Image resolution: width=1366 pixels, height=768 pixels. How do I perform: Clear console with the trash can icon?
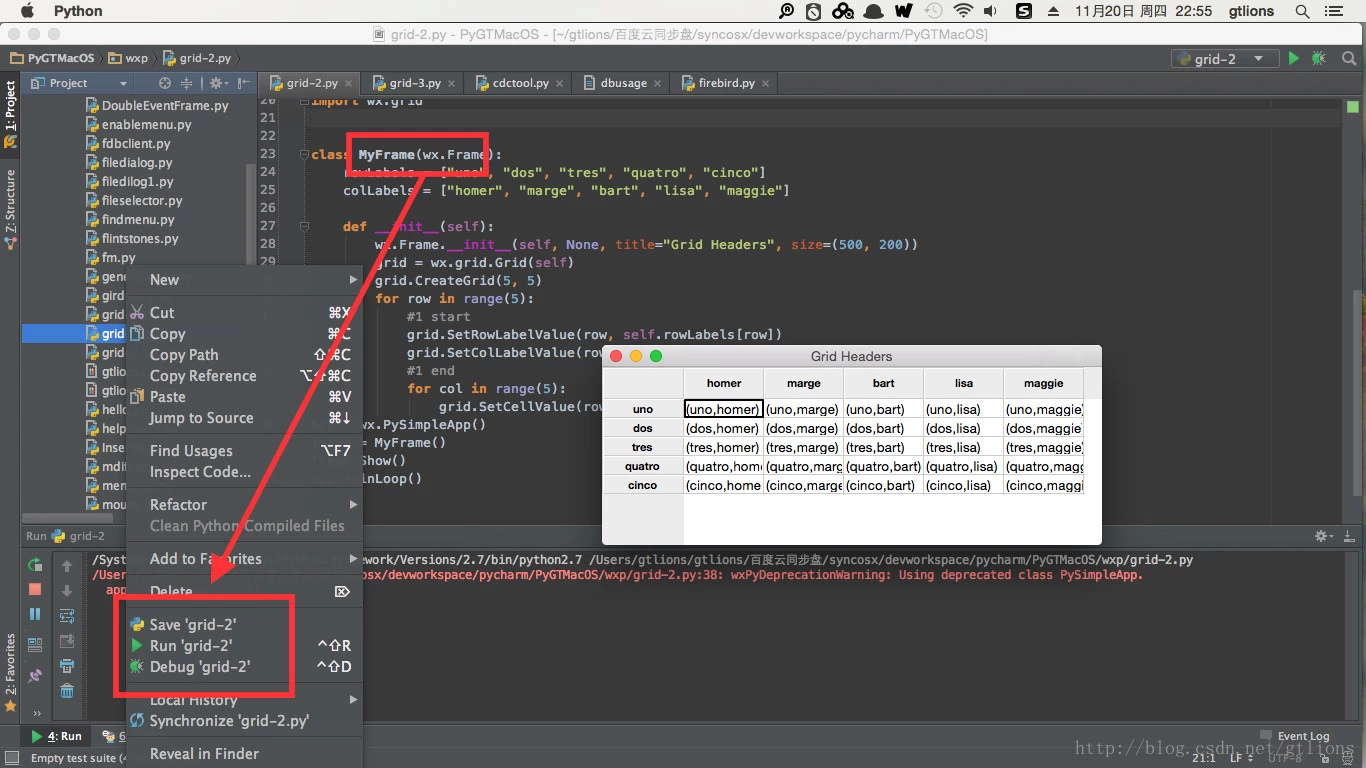[67, 691]
